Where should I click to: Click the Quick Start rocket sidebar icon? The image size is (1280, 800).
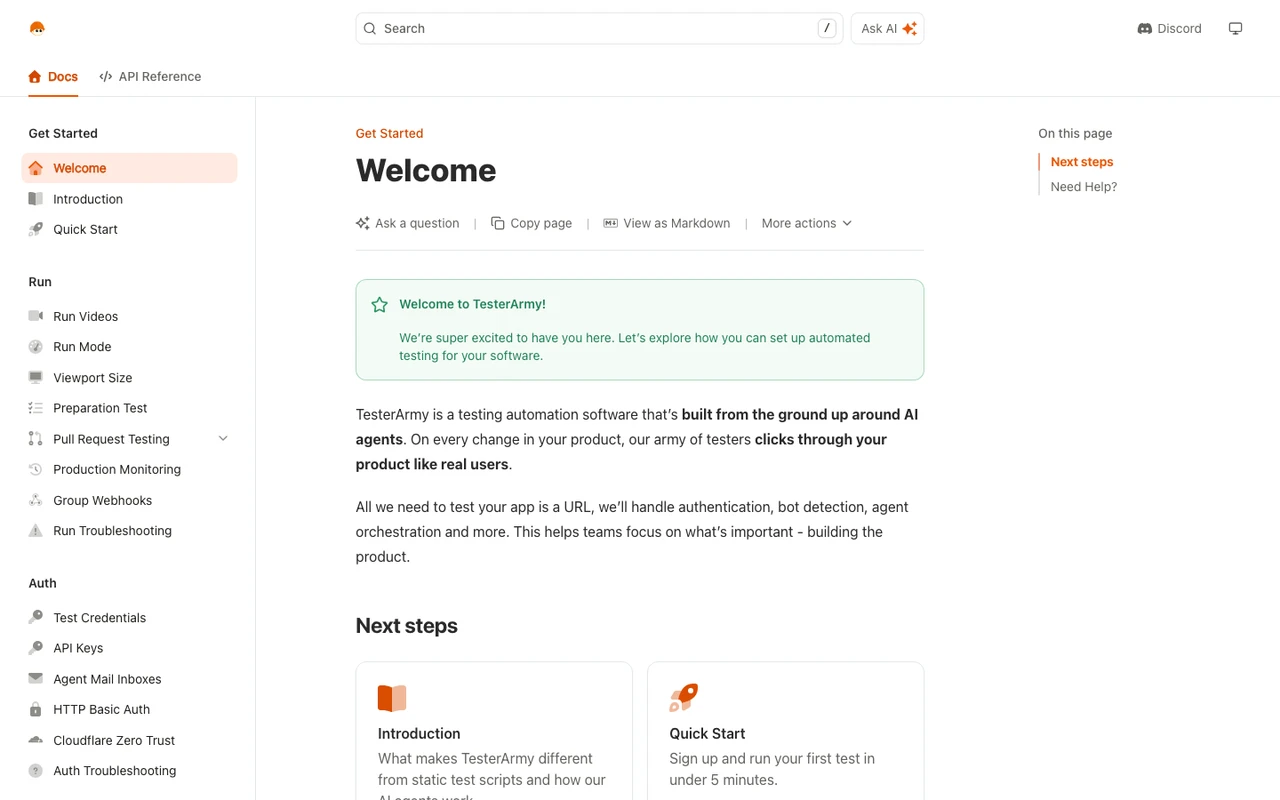(36, 229)
